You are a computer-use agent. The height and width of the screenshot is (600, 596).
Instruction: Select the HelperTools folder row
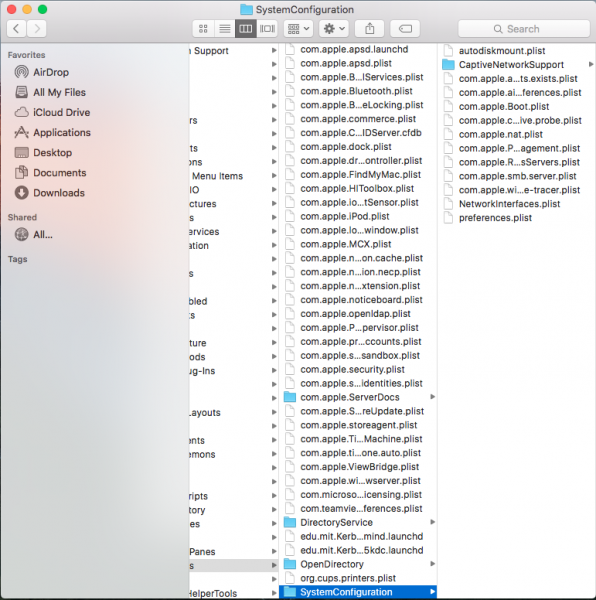click(x=233, y=593)
